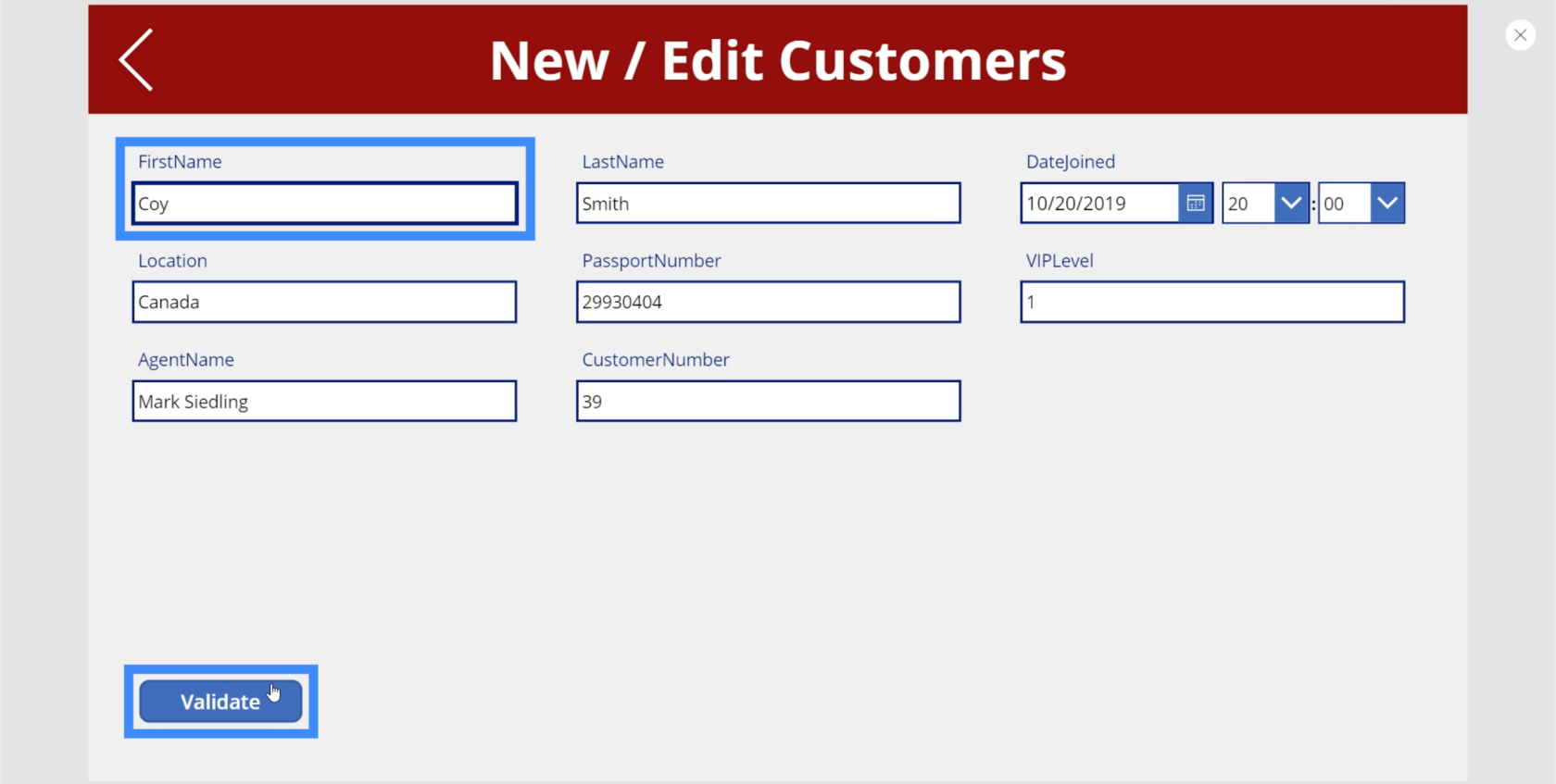Click the Location label
1556x784 pixels.
[x=172, y=261]
